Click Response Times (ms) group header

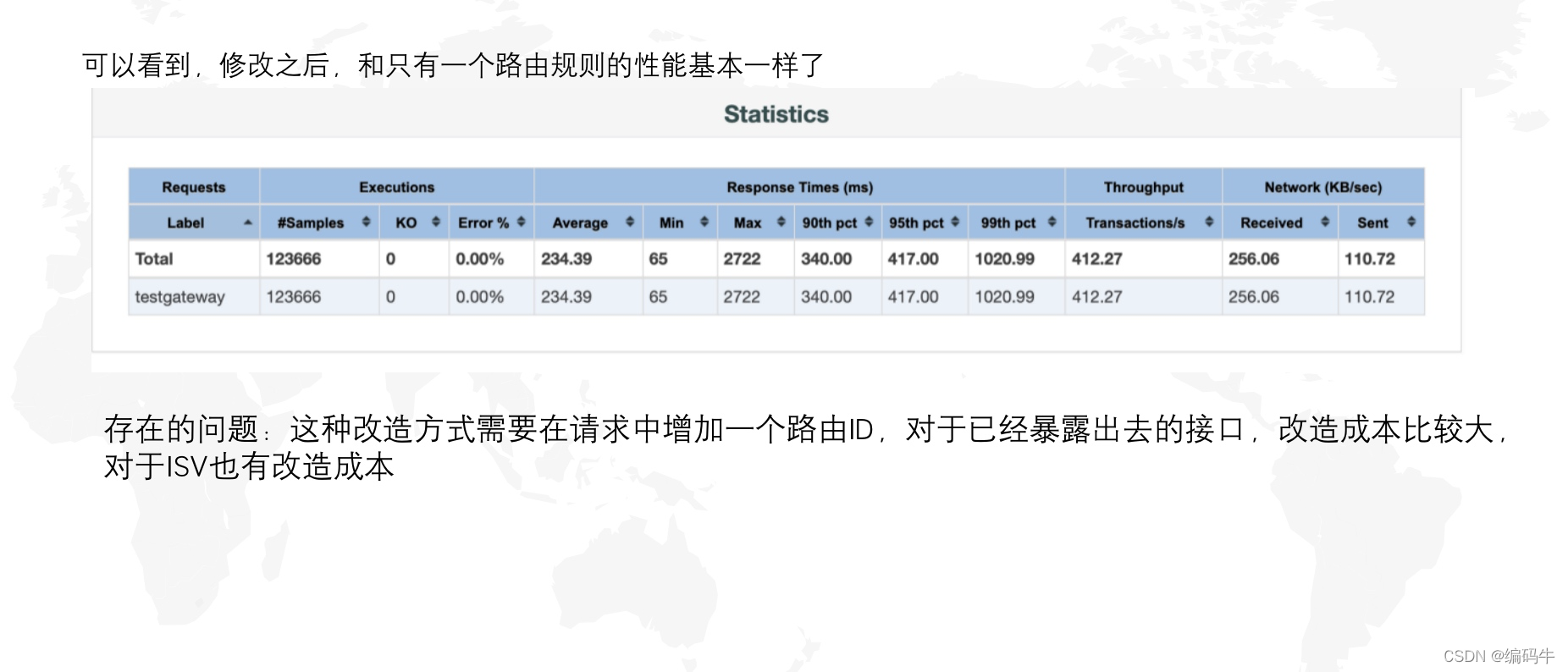coord(799,187)
